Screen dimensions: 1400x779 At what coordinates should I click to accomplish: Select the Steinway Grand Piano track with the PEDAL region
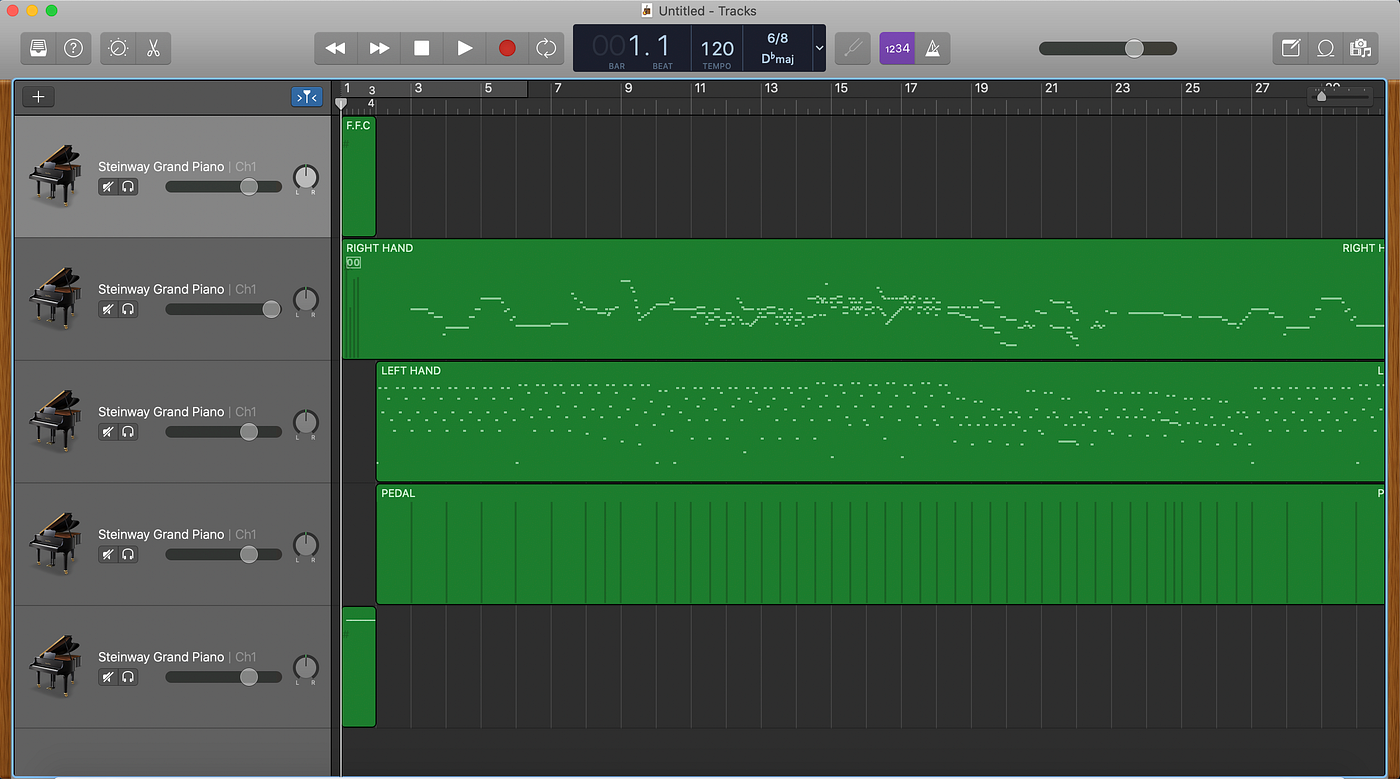coord(173,544)
